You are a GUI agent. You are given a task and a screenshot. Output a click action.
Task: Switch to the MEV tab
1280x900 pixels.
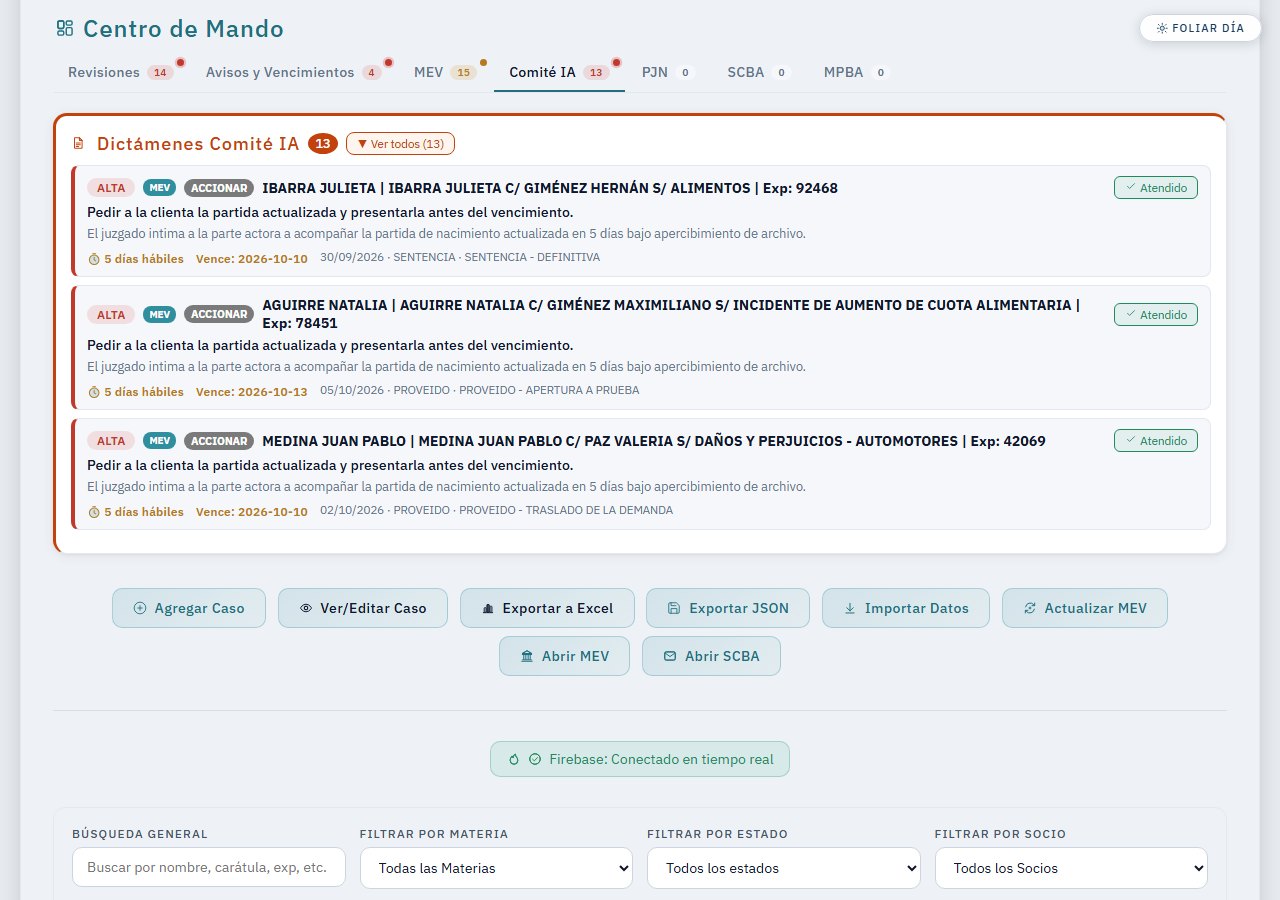(446, 72)
